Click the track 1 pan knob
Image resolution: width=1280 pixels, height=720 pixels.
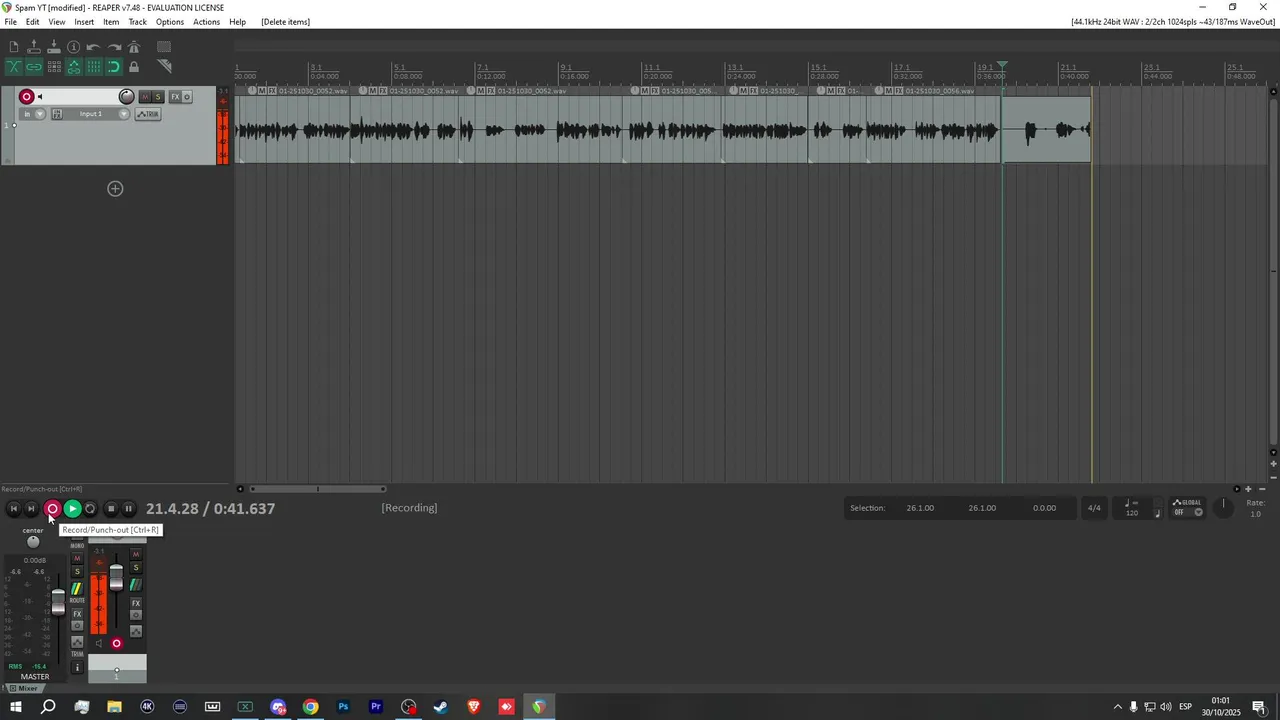pyautogui.click(x=127, y=97)
